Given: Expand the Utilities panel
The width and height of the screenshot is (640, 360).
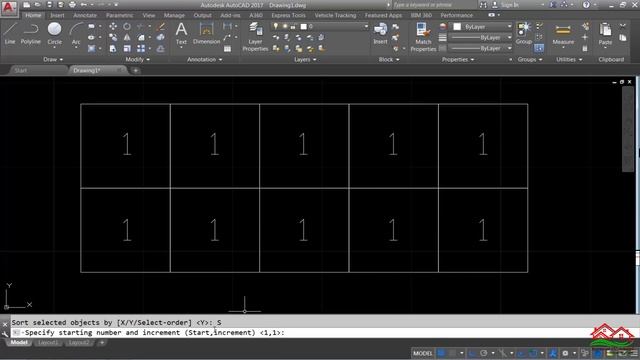Looking at the screenshot, I should pyautogui.click(x=569, y=60).
